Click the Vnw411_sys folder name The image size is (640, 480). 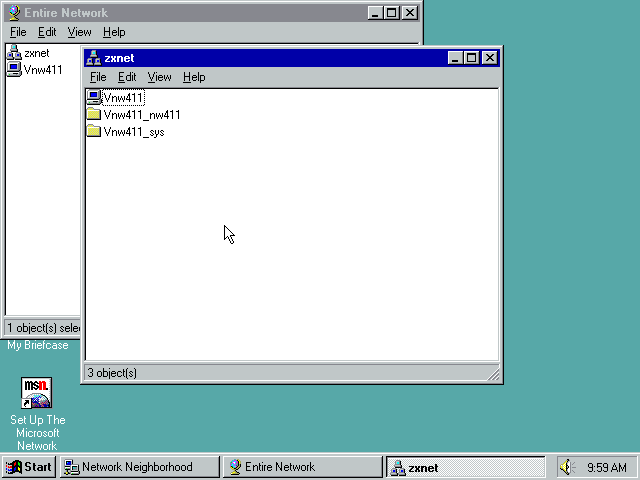(x=134, y=132)
